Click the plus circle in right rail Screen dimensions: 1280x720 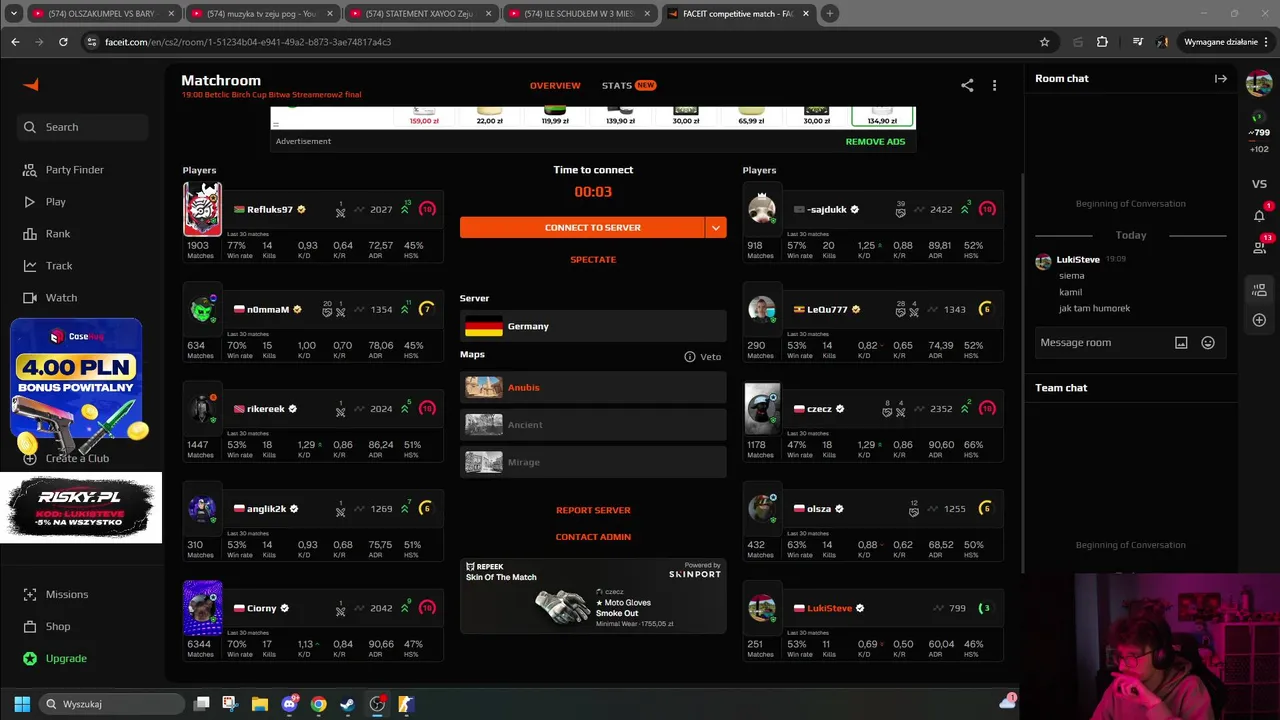pyautogui.click(x=1259, y=320)
